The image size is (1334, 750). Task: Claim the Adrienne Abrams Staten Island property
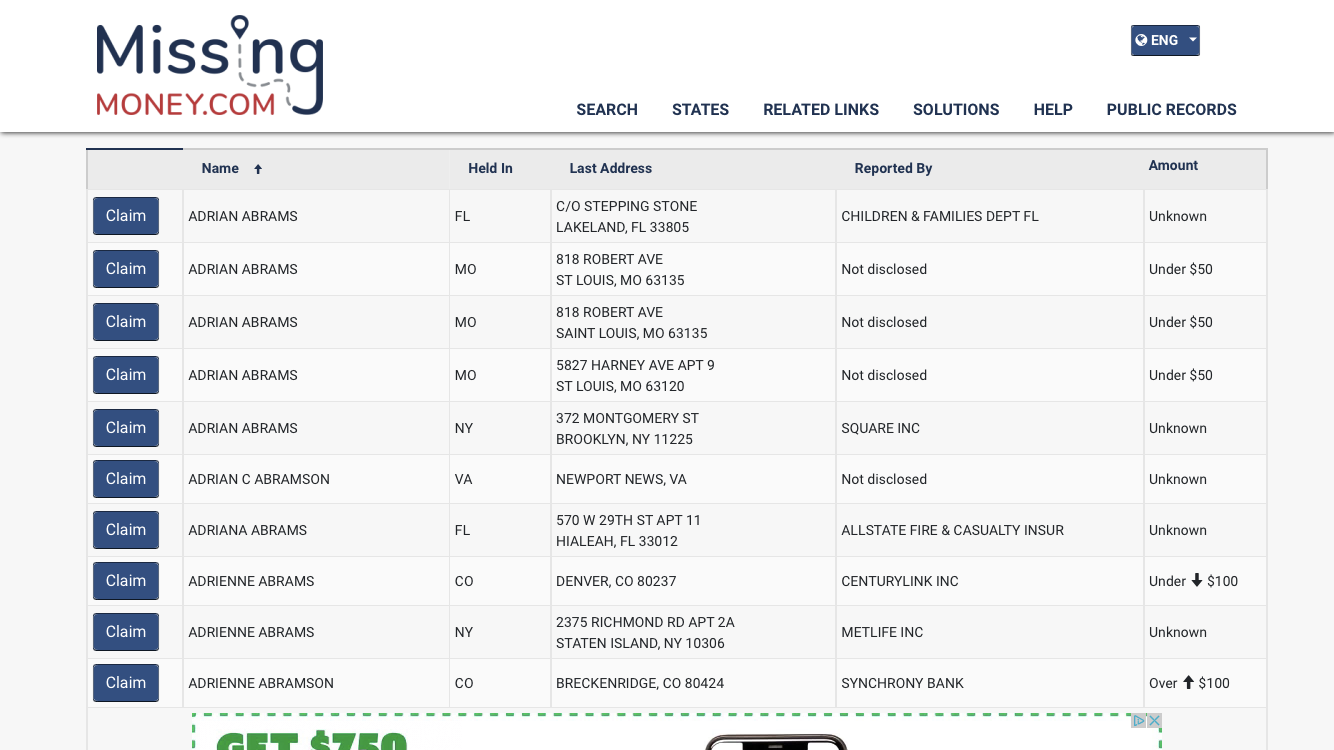pyautogui.click(x=126, y=632)
